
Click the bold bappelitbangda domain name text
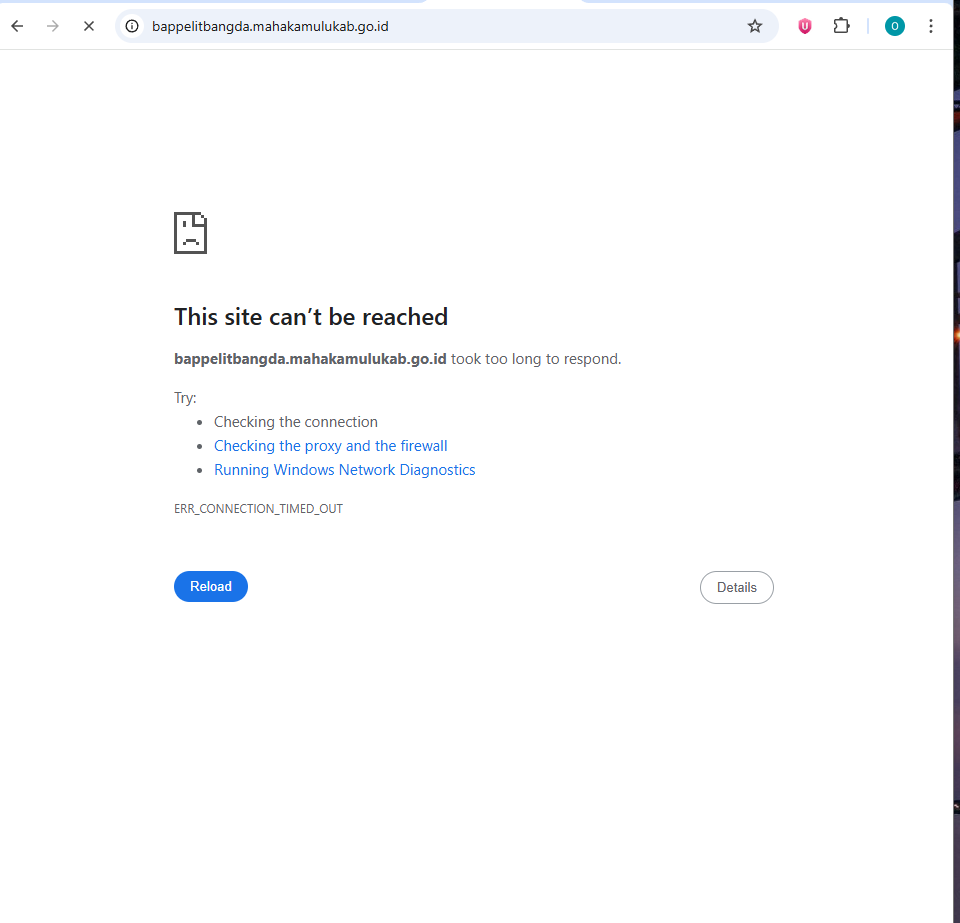tap(310, 359)
